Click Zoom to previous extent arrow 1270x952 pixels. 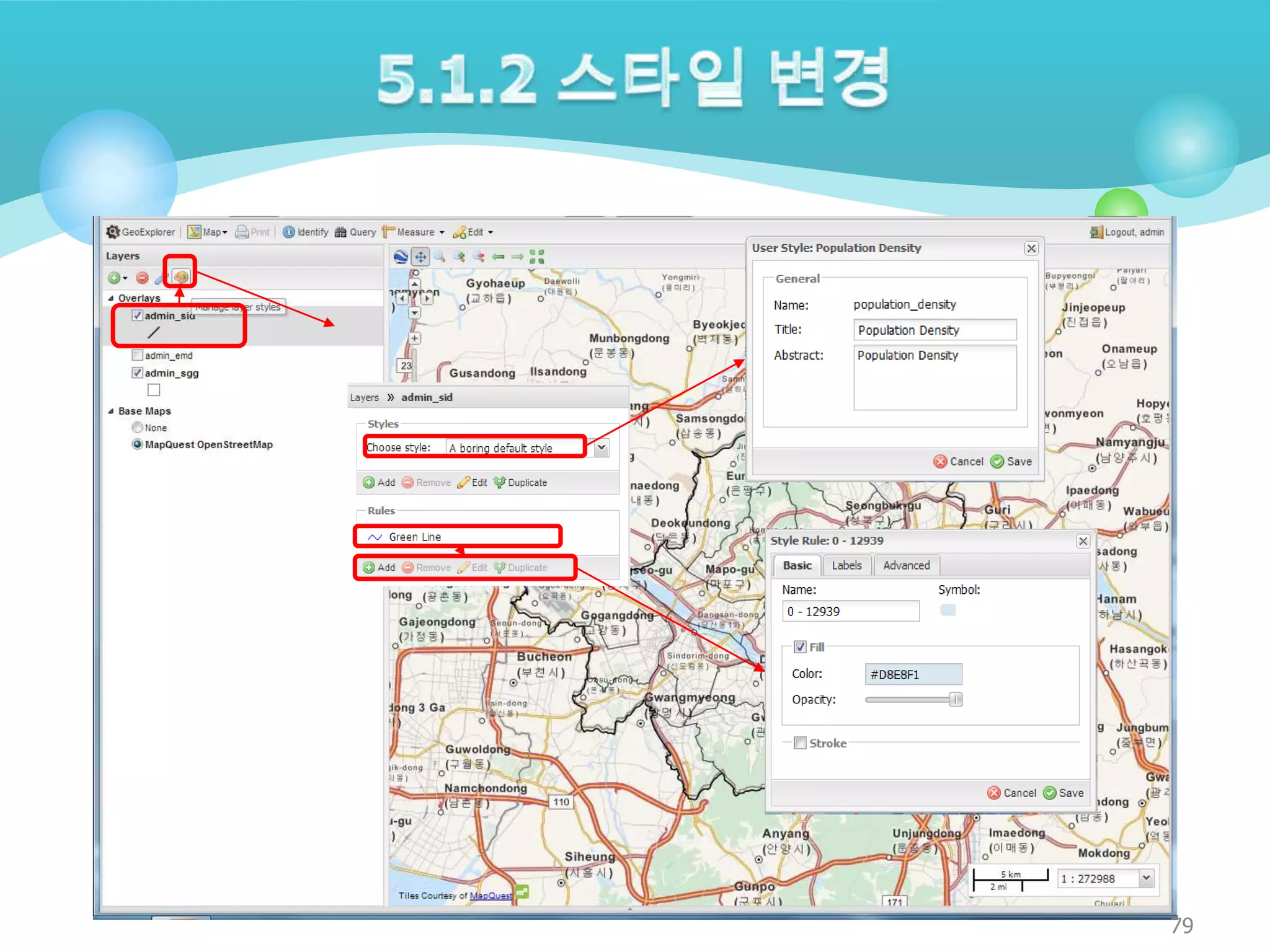tap(498, 257)
